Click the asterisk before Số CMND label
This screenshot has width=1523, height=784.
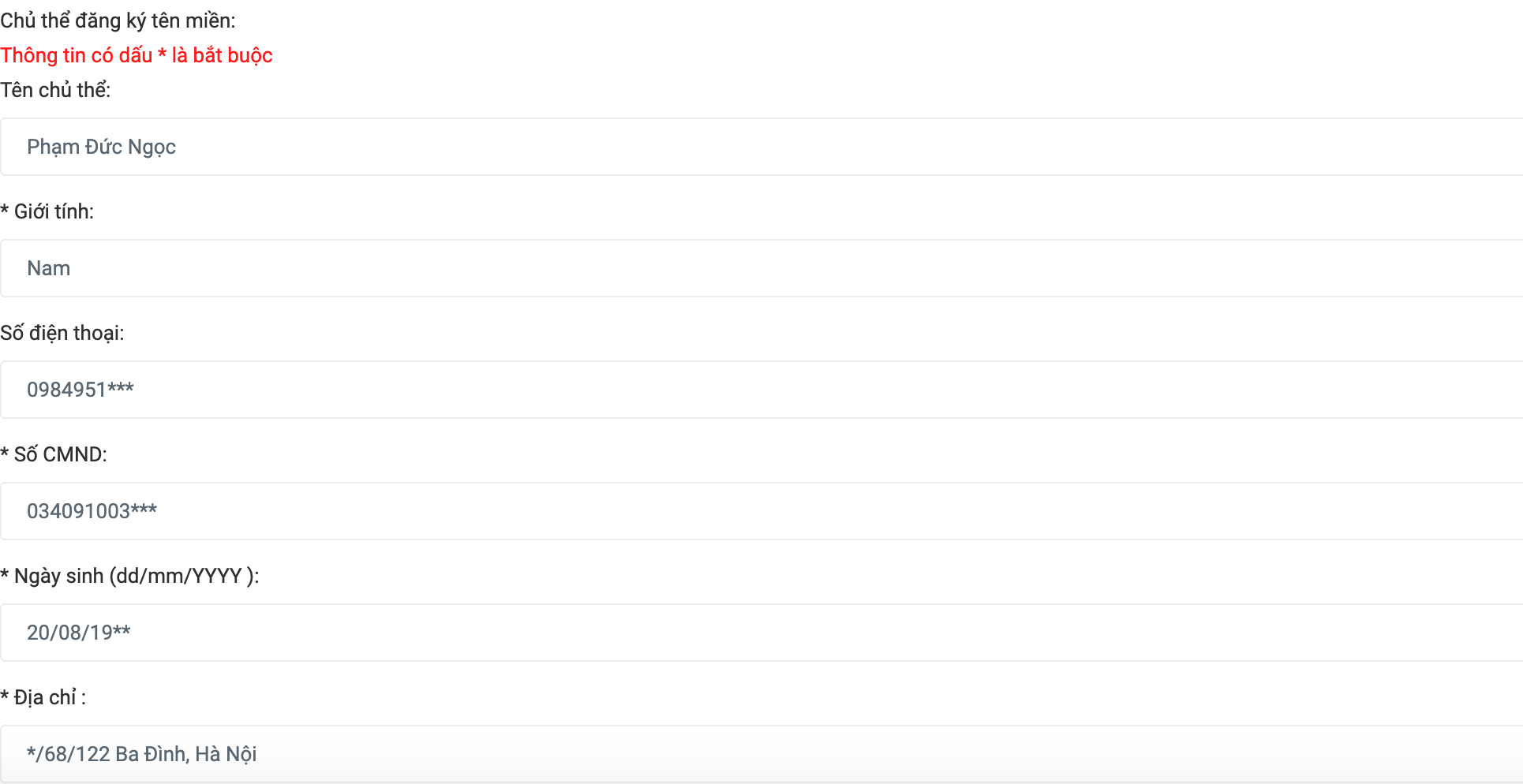(x=5, y=454)
